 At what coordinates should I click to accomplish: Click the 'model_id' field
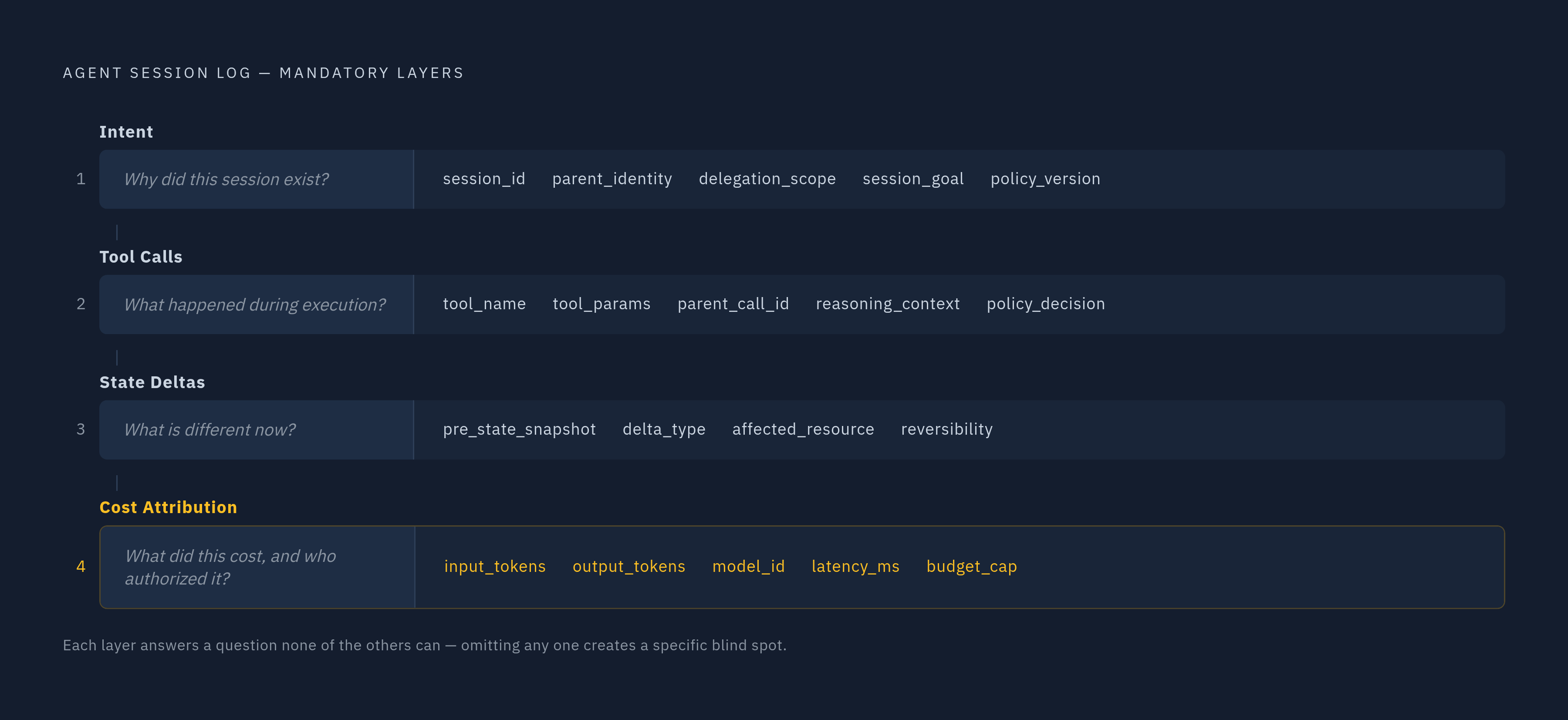click(748, 567)
